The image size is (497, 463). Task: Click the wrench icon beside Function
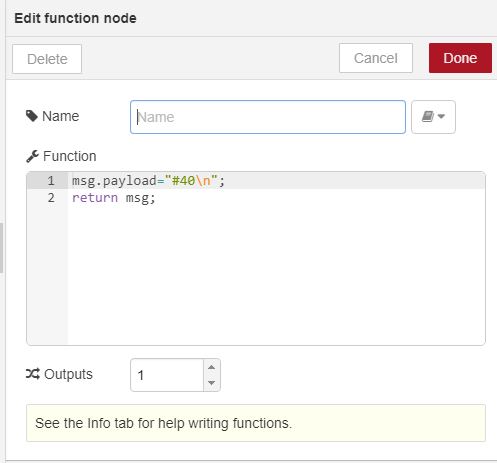click(x=32, y=156)
